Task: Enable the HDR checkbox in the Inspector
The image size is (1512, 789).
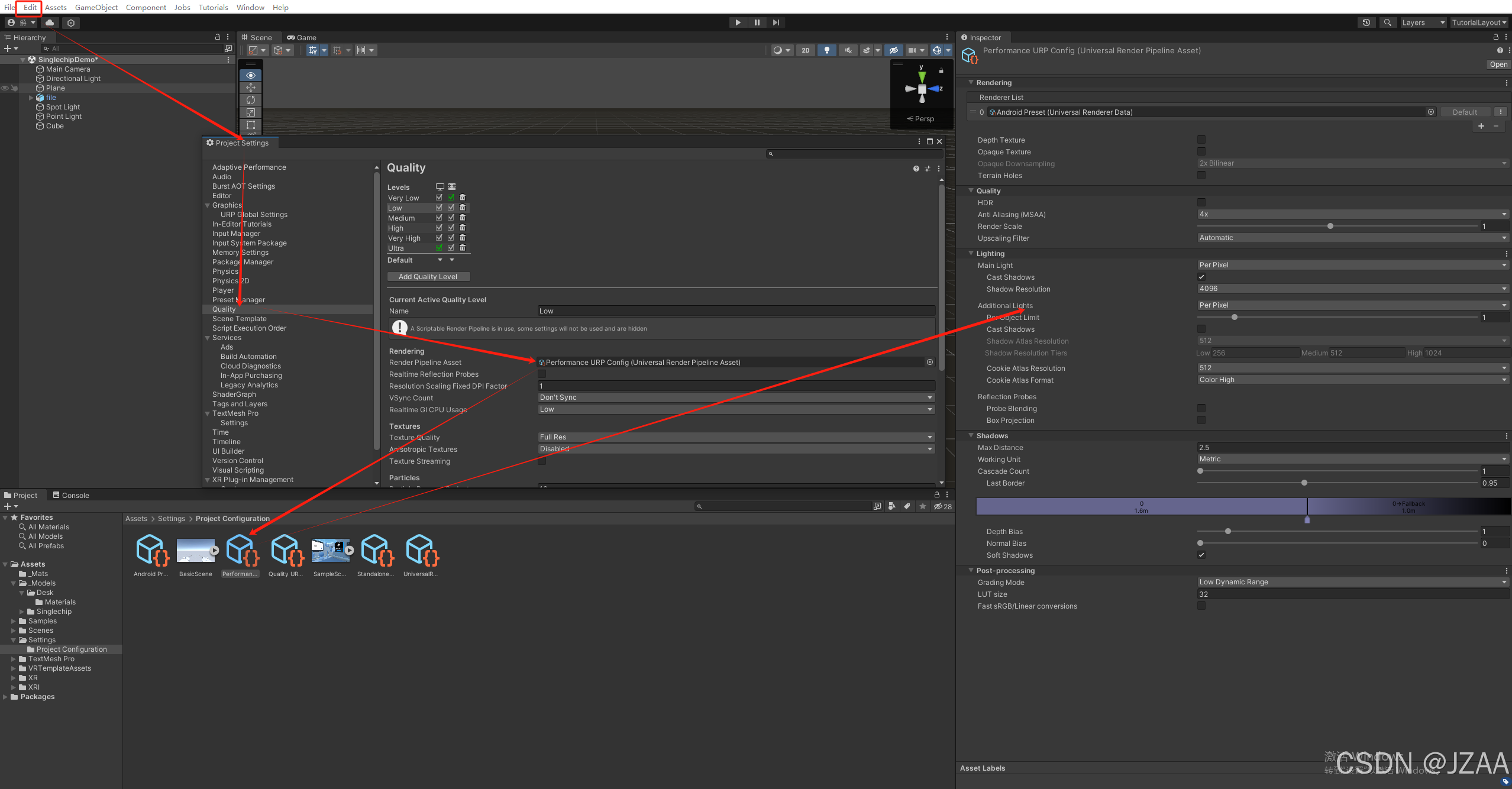Action: (1201, 202)
